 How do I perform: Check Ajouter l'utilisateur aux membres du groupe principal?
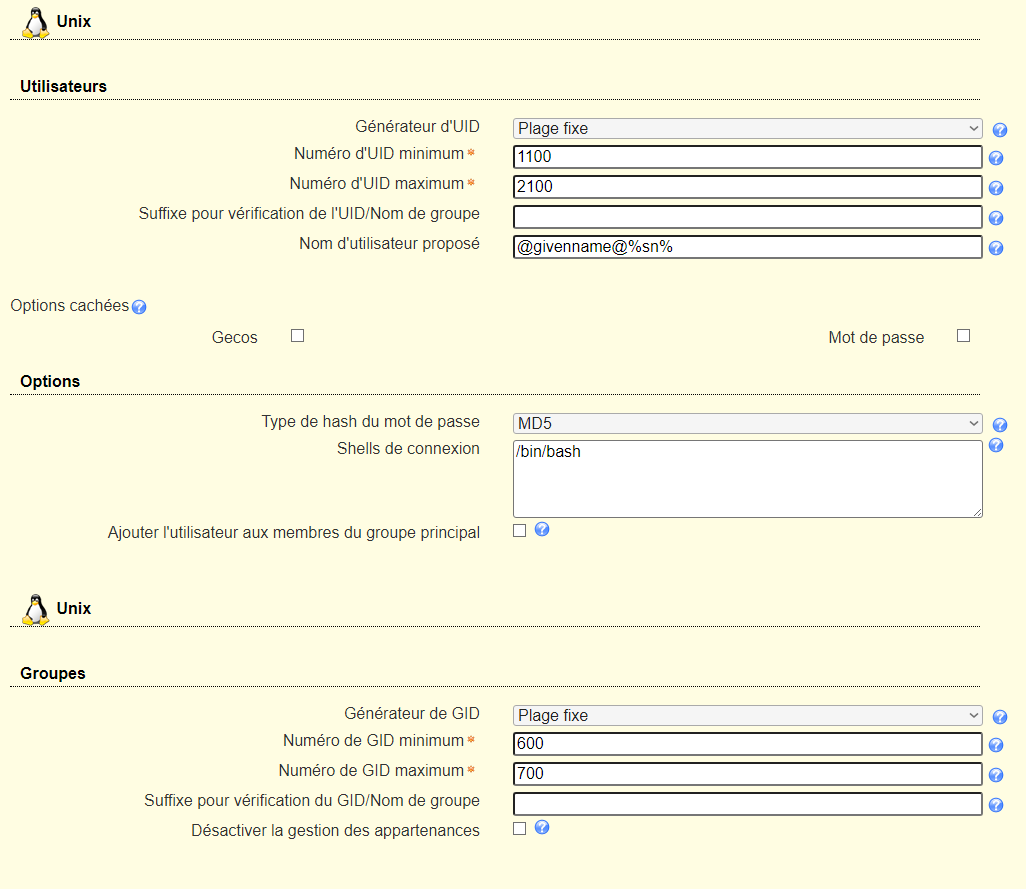[519, 531]
